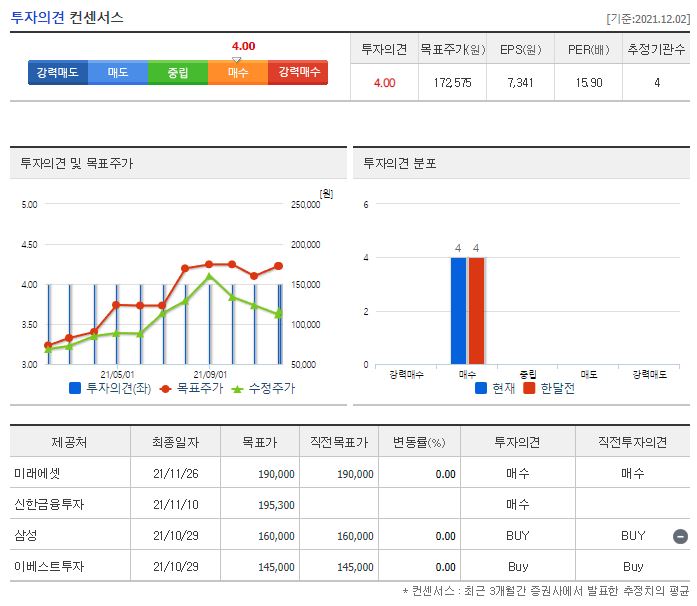This screenshot has width=697, height=606.
Task: Click the red 강력매수 rating segment
Action: click(x=298, y=72)
